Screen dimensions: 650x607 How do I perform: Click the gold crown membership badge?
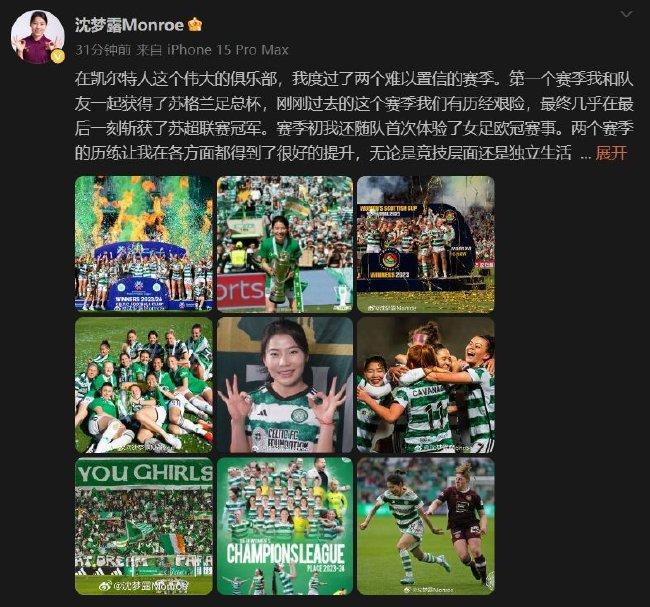(x=195, y=25)
